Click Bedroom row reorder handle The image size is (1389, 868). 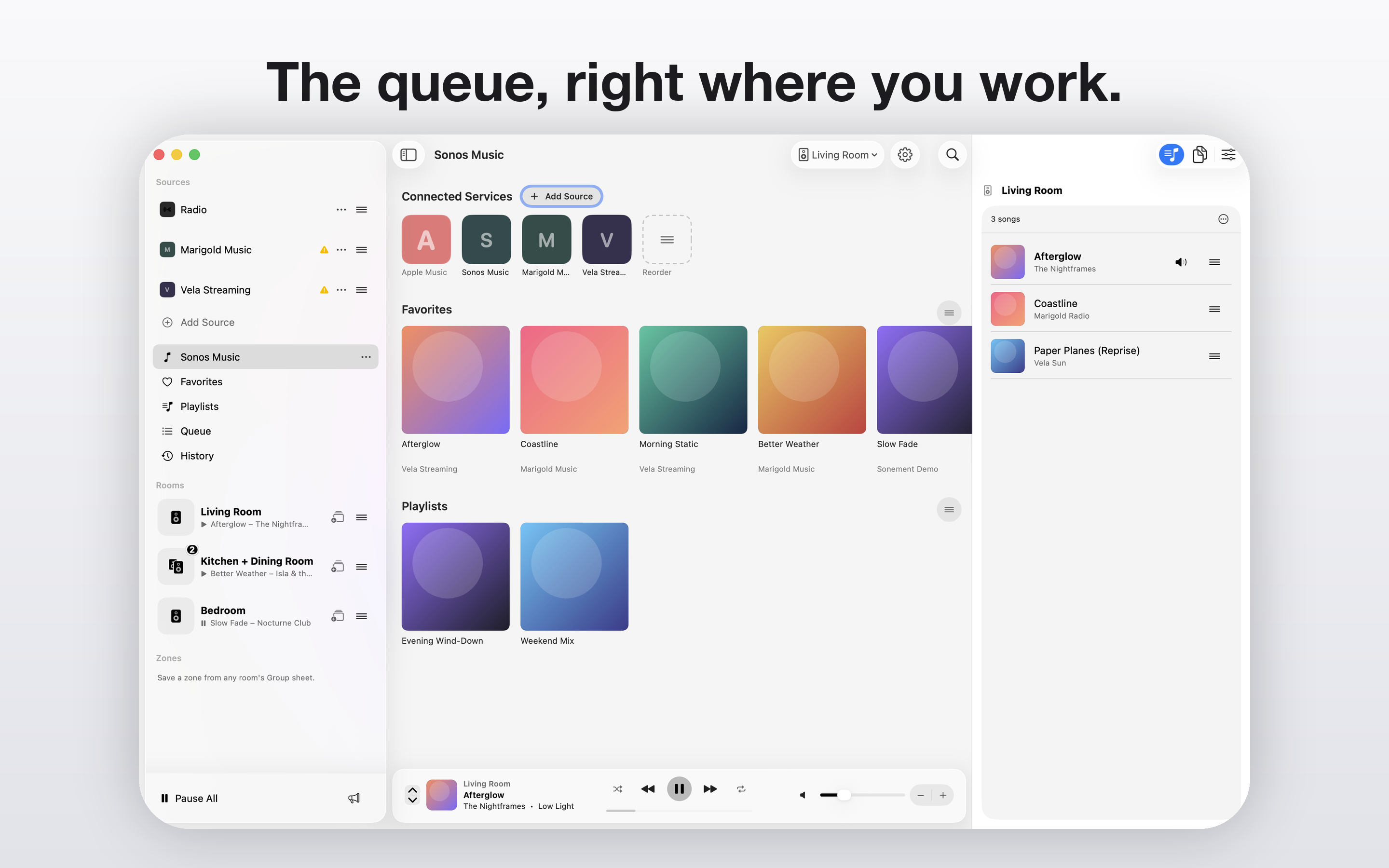pyautogui.click(x=362, y=616)
